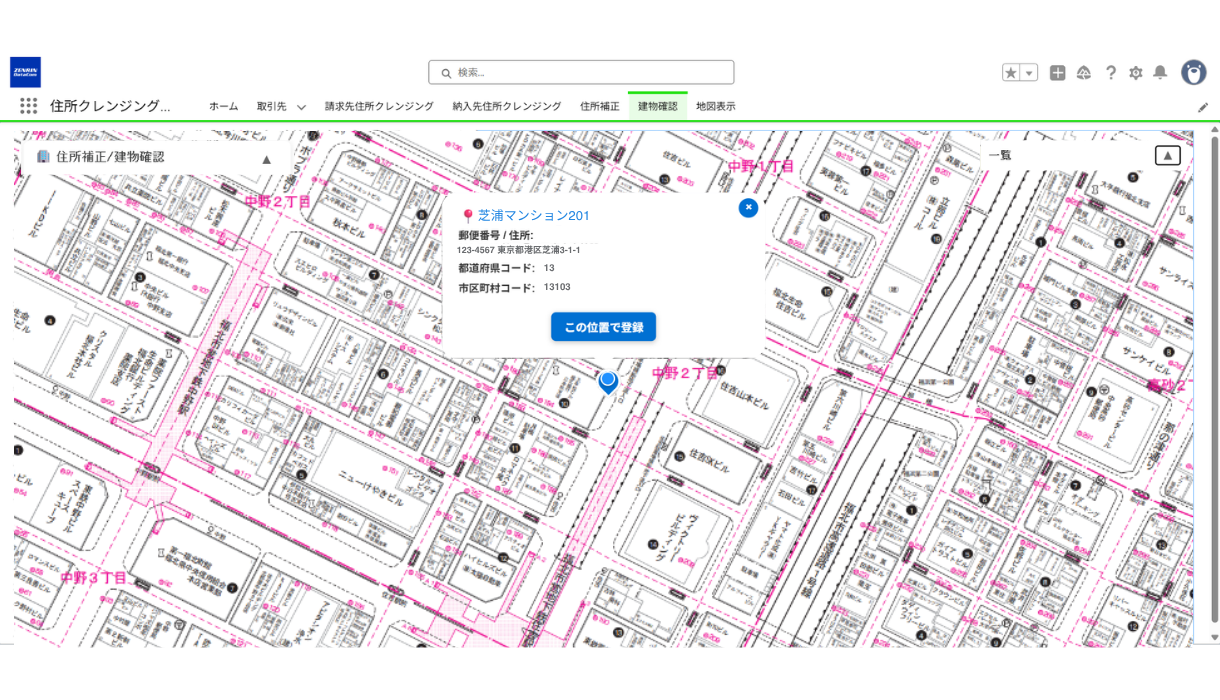Go to the ホーム tab
Screen dimensions: 1220x700
coord(223,106)
